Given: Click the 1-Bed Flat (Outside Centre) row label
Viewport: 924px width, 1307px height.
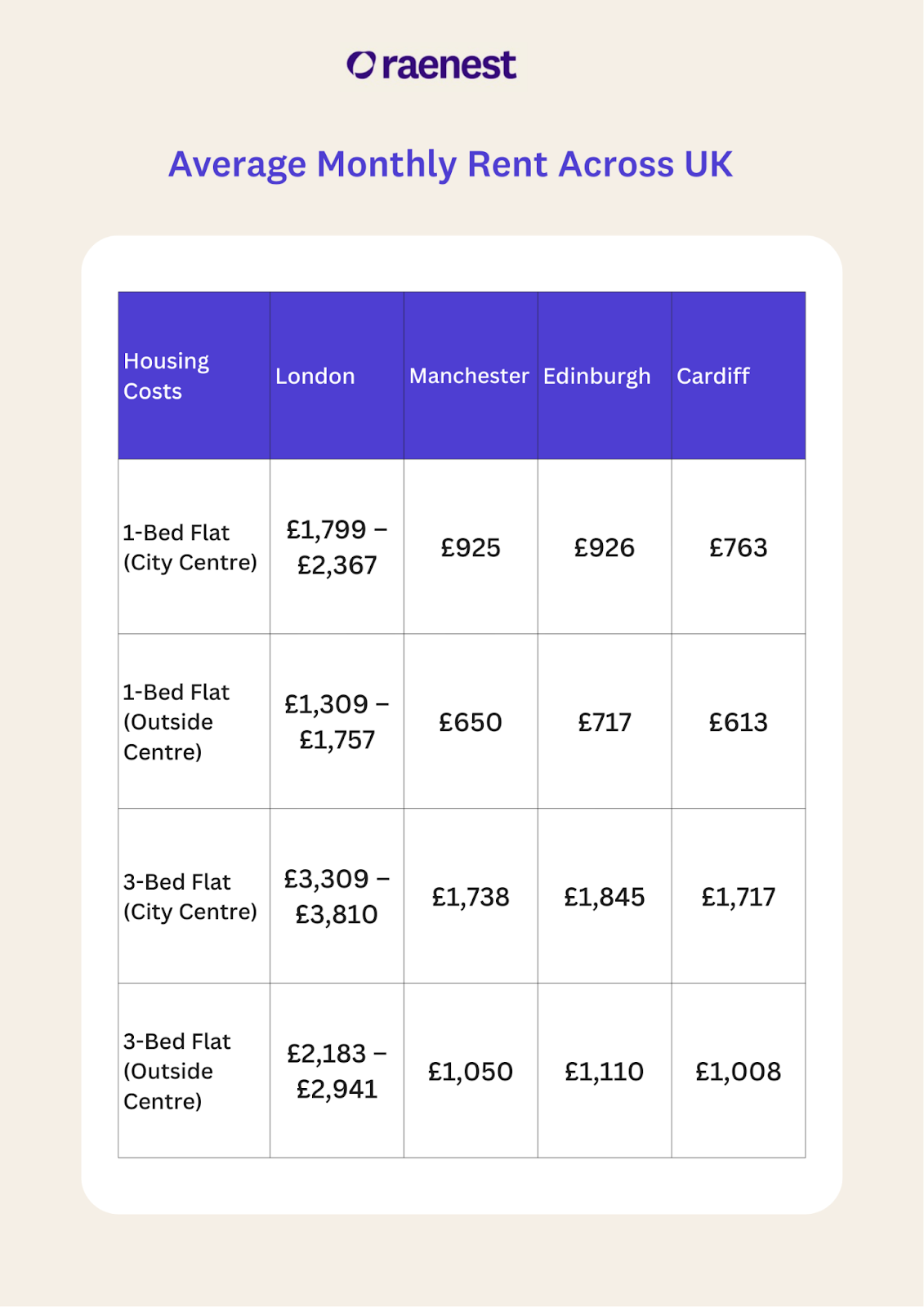Looking at the screenshot, I should coord(176,722).
